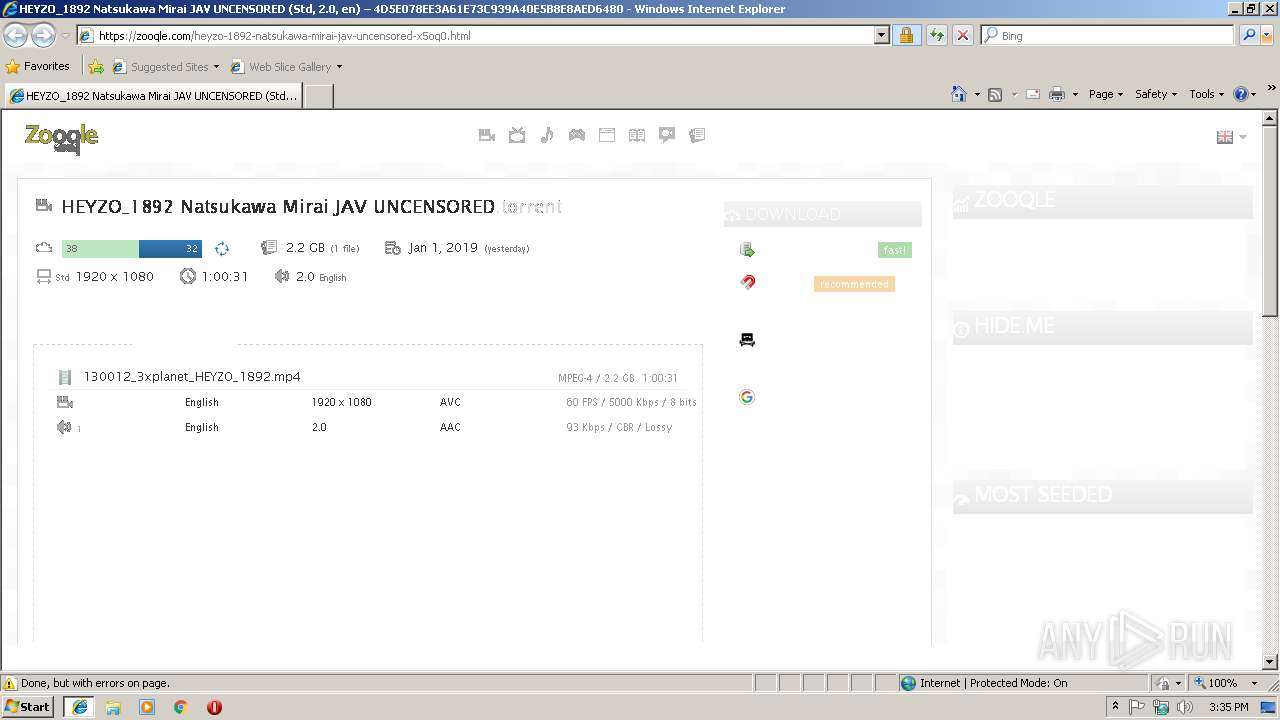
Task: Click the 3:35 PM taskbar clock
Action: [x=1228, y=707]
